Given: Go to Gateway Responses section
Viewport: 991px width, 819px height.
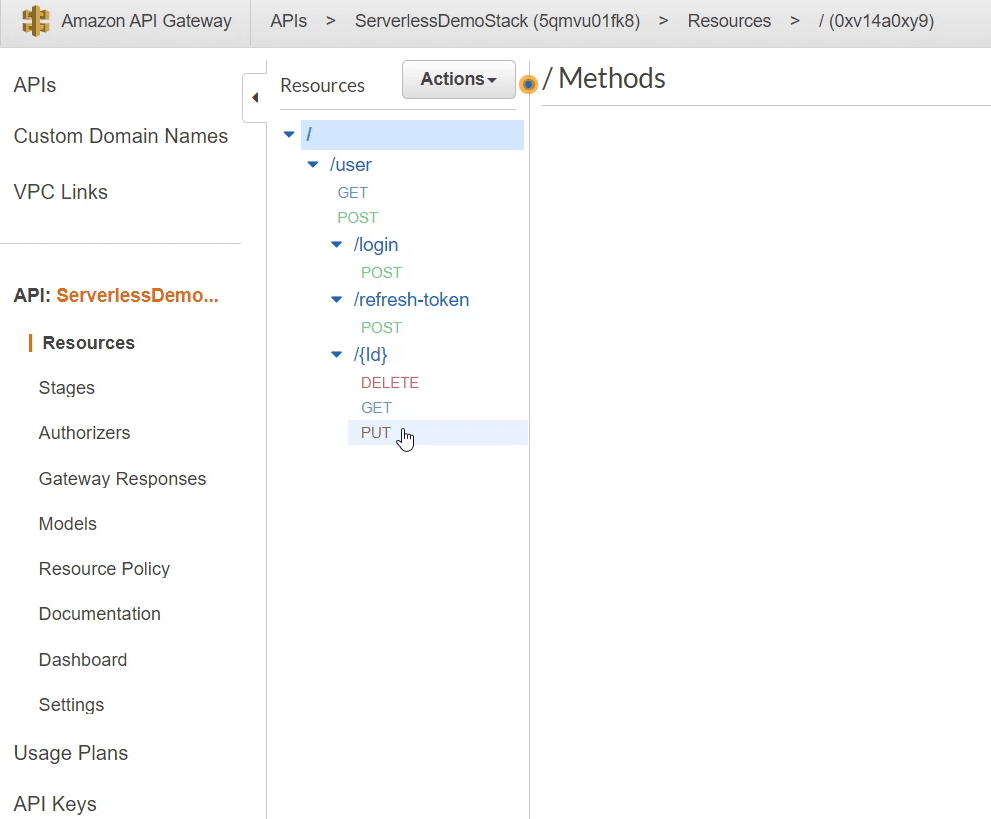Looking at the screenshot, I should click(x=122, y=479).
